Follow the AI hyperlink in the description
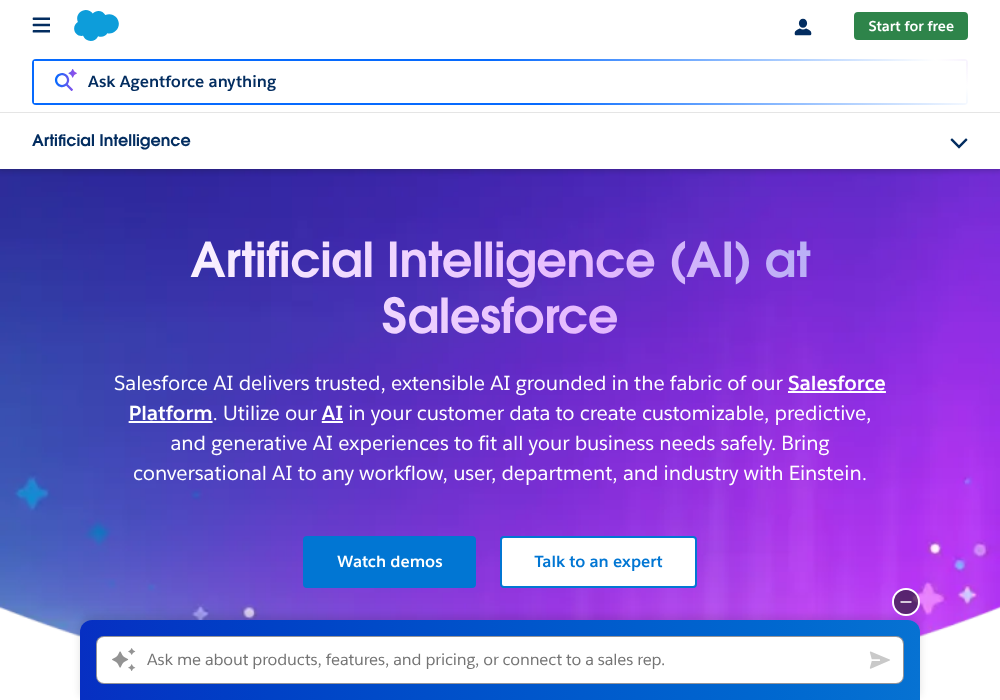Screen dimensions: 1000x700 click(332, 412)
